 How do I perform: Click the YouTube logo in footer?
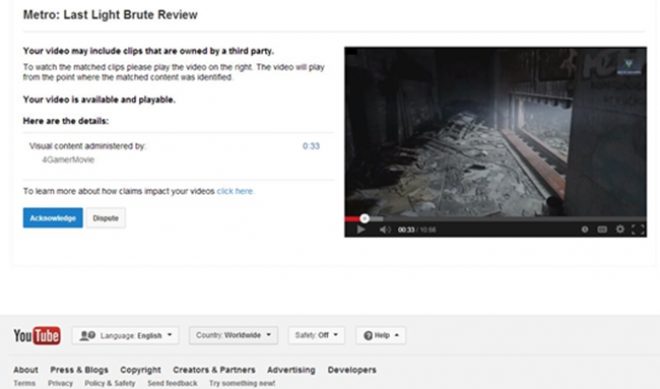pos(37,336)
